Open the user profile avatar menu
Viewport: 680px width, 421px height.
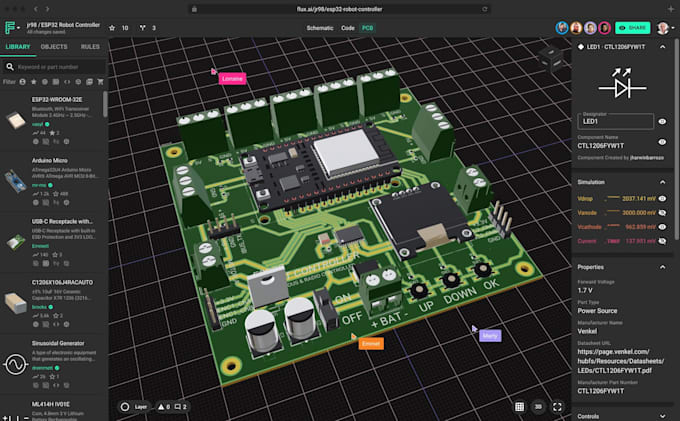click(x=663, y=28)
